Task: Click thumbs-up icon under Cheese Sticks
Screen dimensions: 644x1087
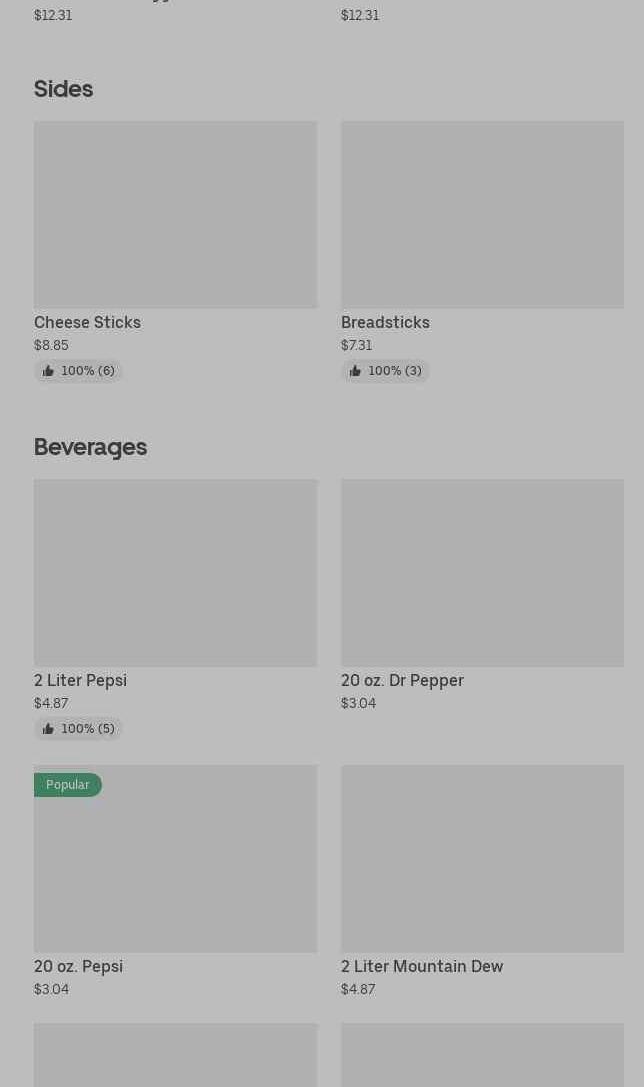Action: tap(48, 371)
